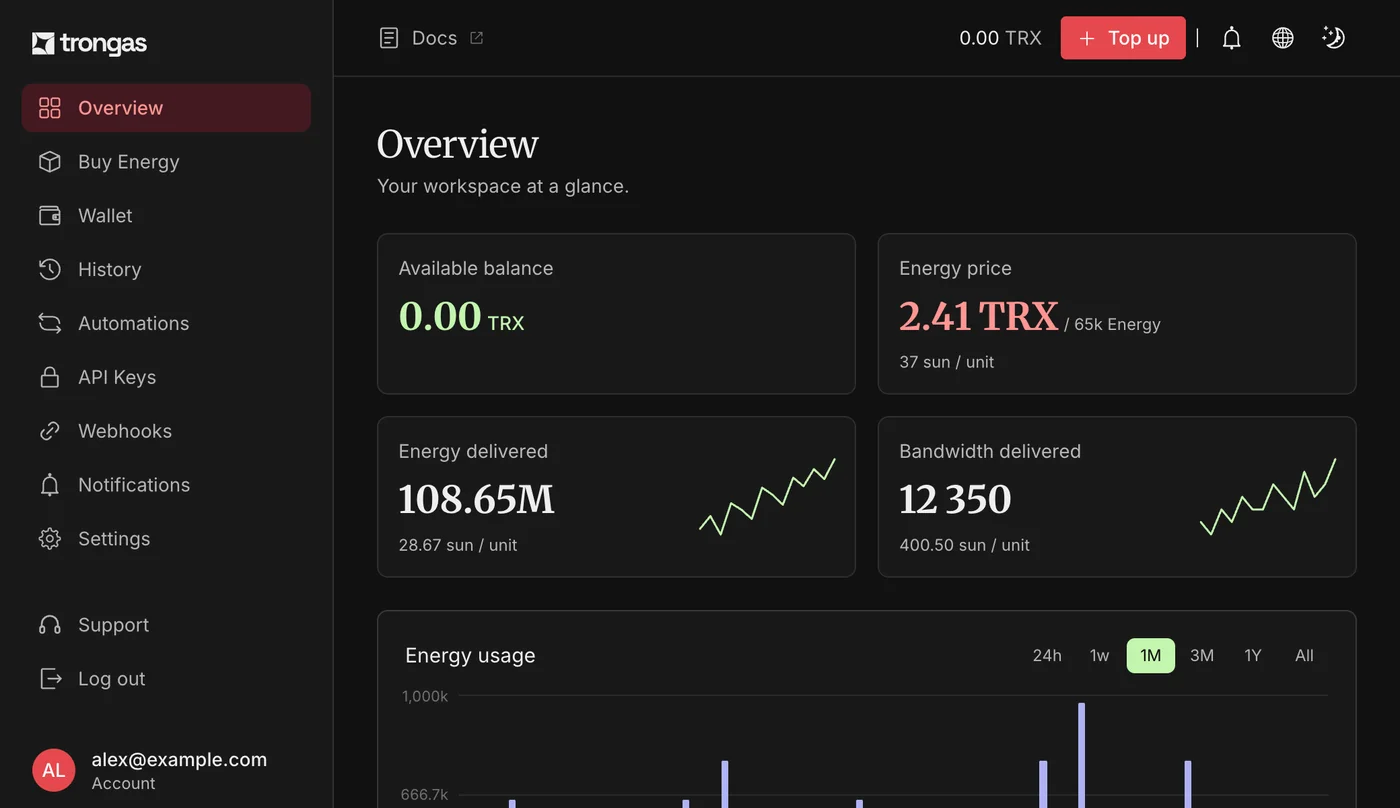Click the Support headset icon
1400x808 pixels.
click(x=50, y=625)
